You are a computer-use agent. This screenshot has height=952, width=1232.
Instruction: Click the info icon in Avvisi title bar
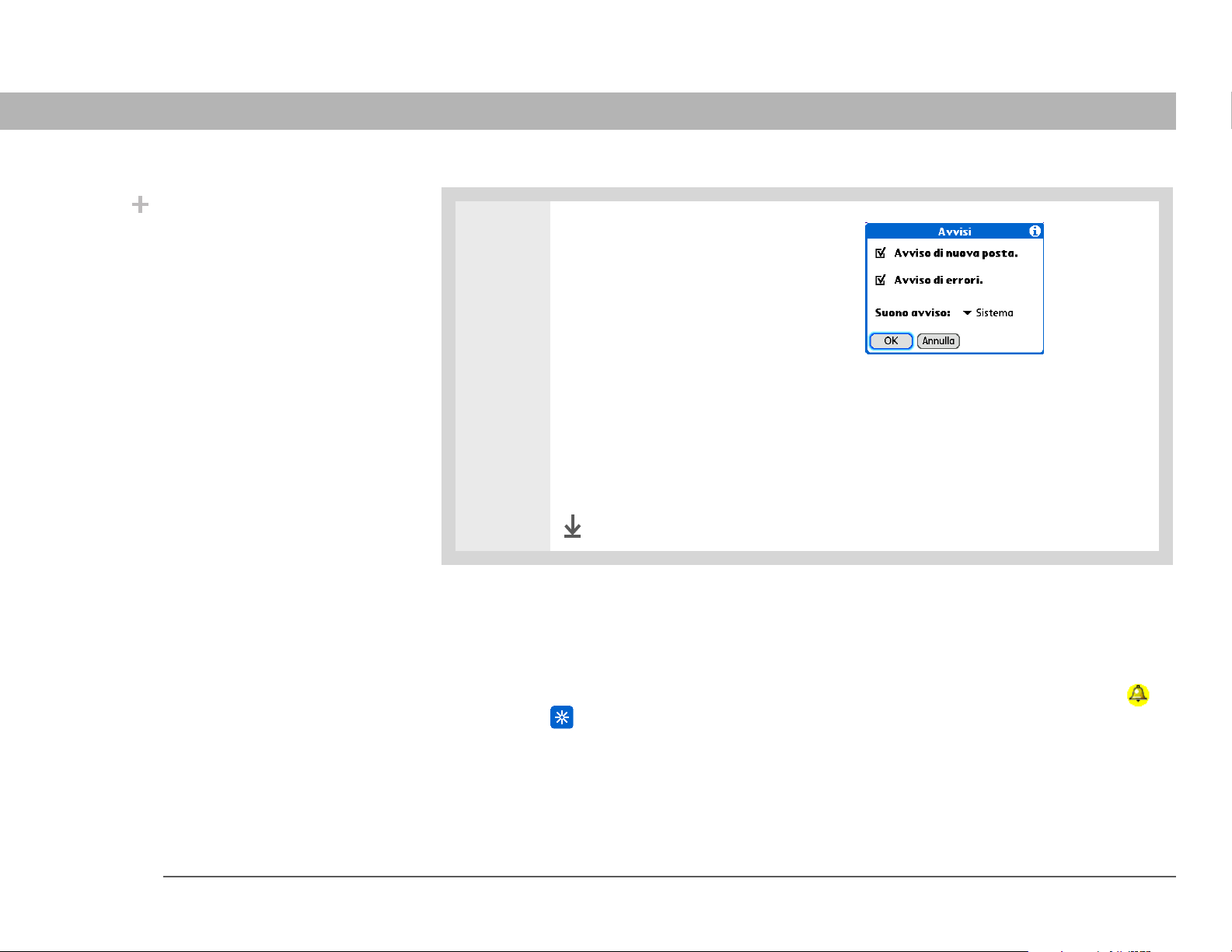click(1035, 231)
